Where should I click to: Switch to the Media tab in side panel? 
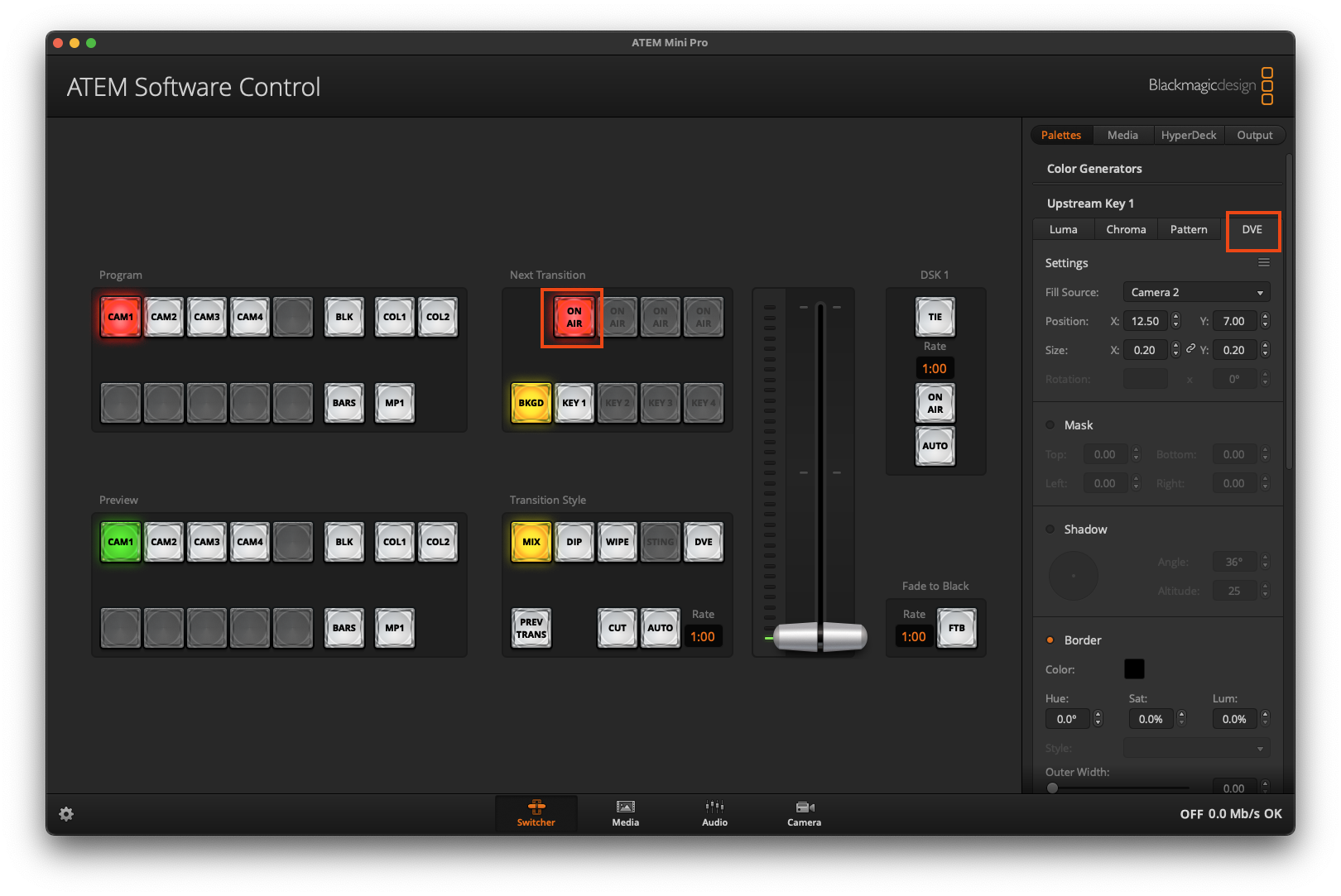tap(1122, 135)
